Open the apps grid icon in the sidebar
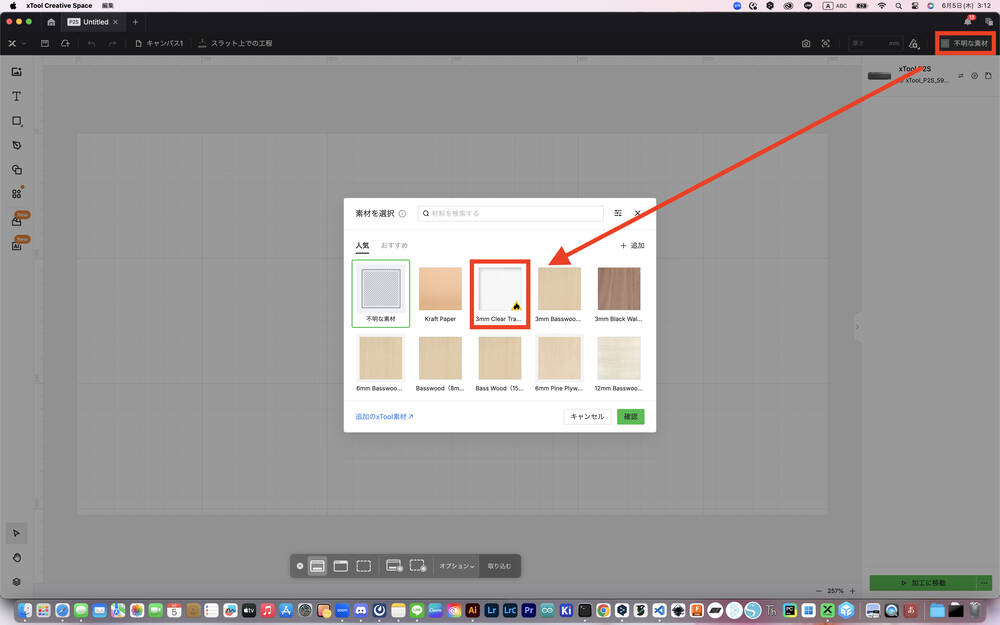 17,193
